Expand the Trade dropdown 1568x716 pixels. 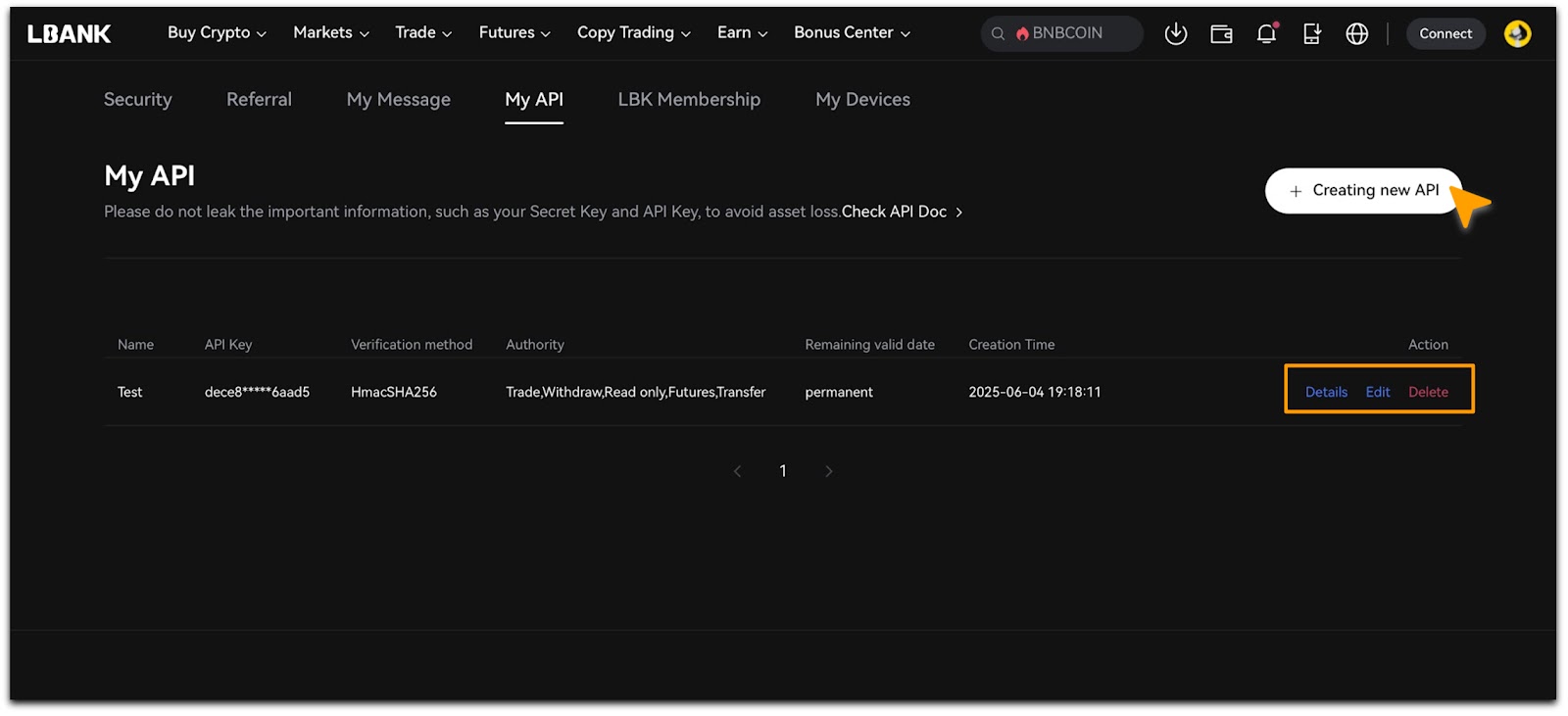[423, 33]
